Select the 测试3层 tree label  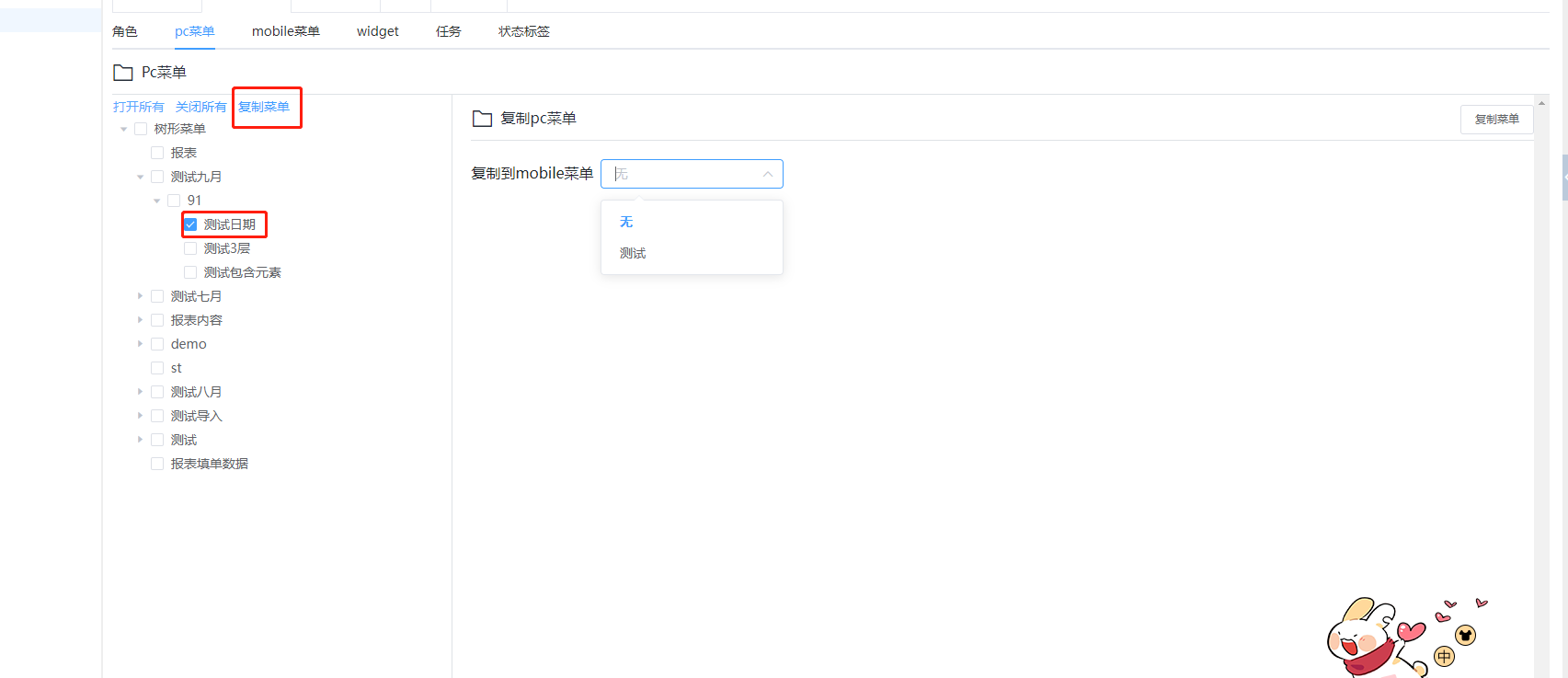[227, 248]
